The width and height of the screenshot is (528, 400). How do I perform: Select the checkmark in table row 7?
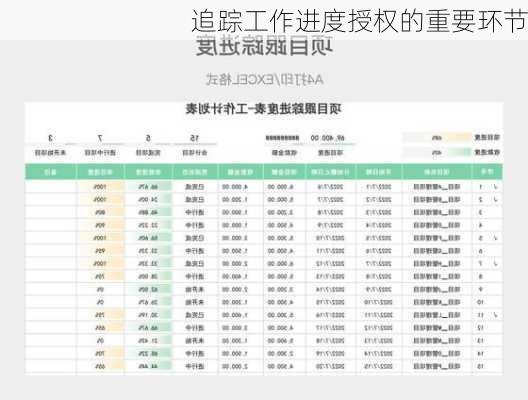[x=495, y=264]
